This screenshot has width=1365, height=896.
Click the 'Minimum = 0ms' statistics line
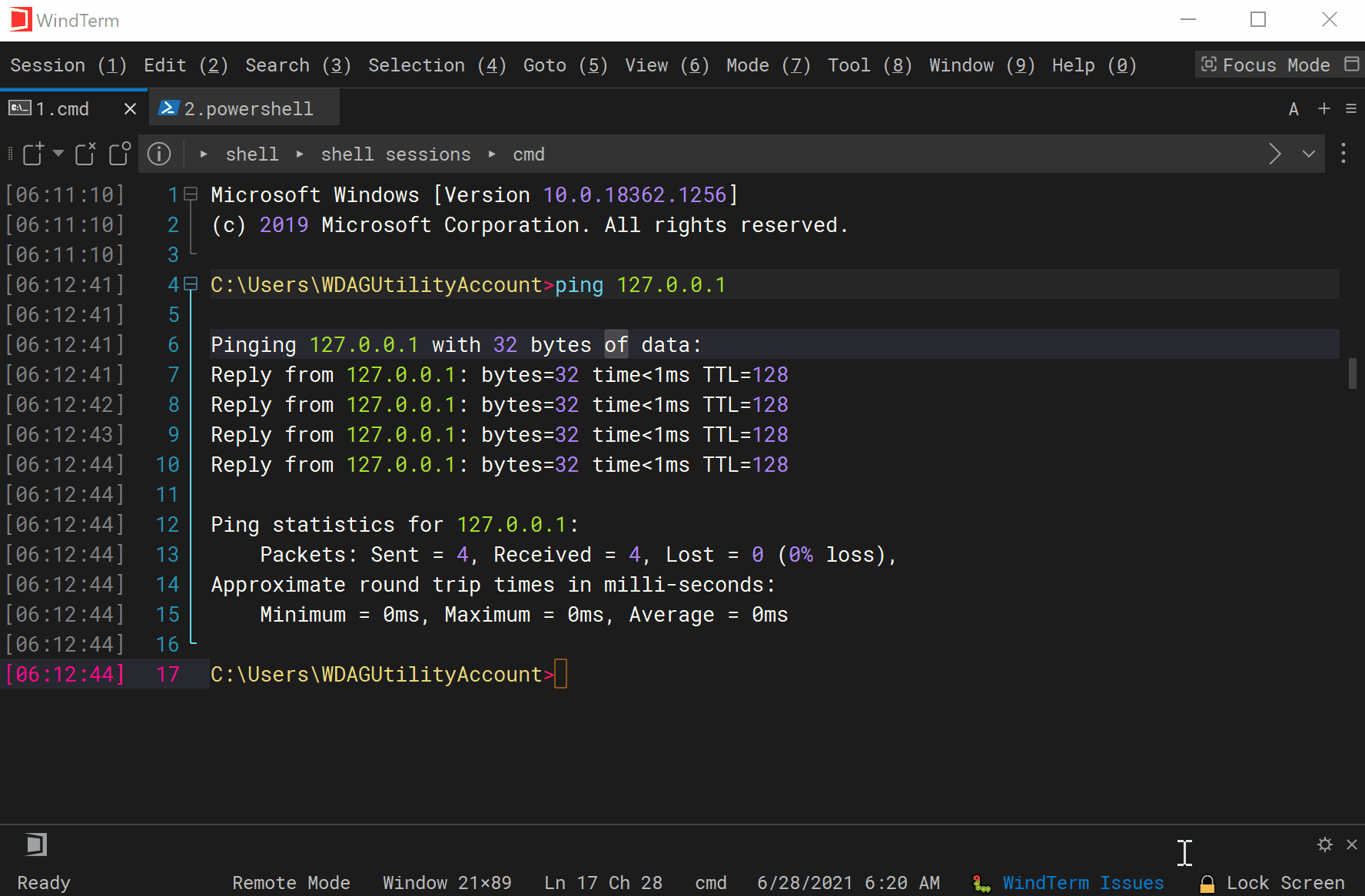pos(524,615)
